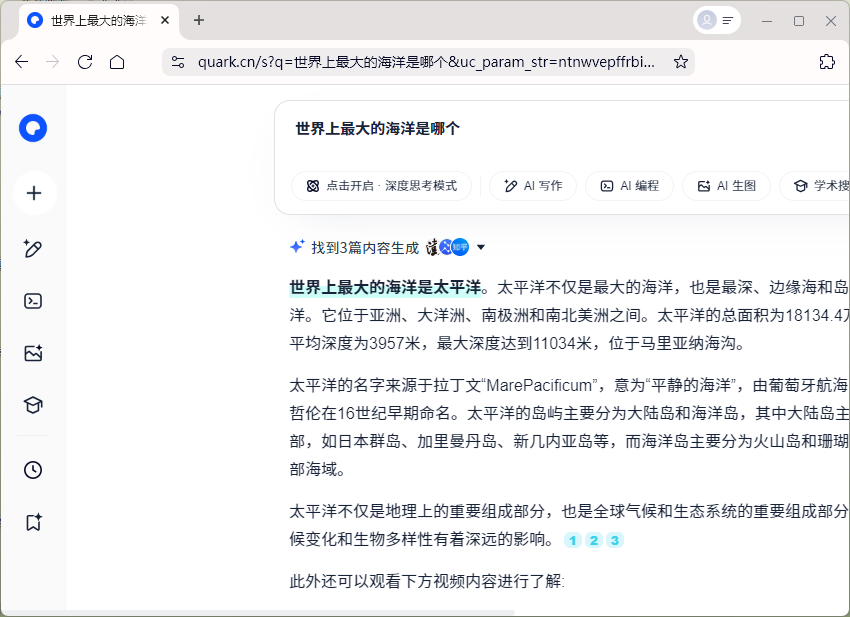850x617 pixels.
Task: Enable 深度思考模式 deep thinking mode
Action: [381, 186]
